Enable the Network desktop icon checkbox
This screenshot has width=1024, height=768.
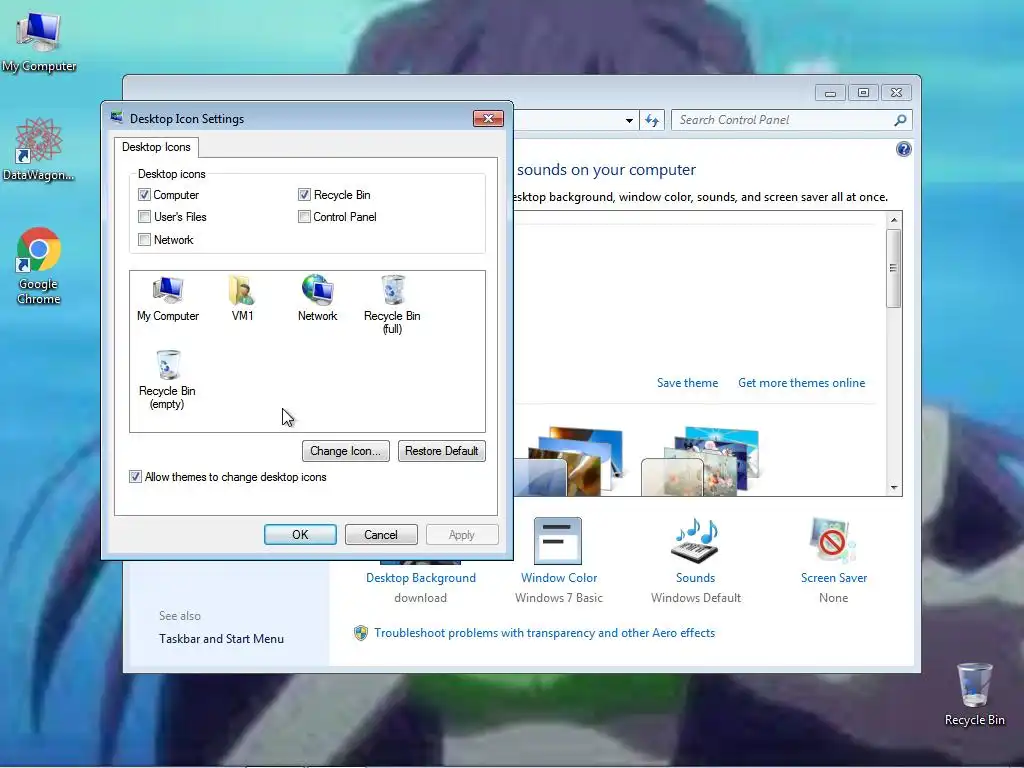(144, 240)
